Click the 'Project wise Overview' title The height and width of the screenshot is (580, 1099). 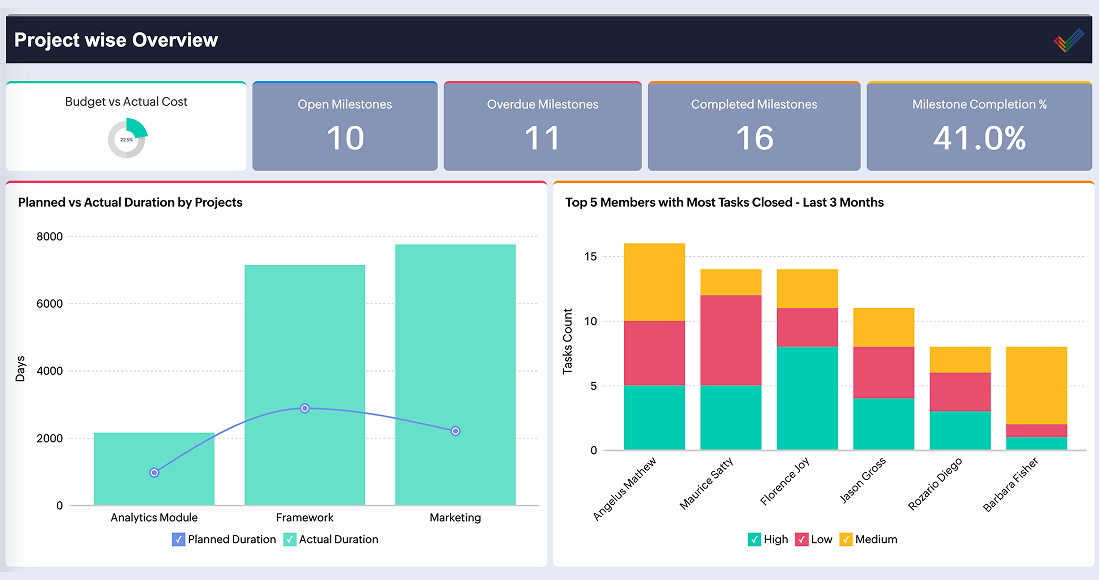[116, 40]
